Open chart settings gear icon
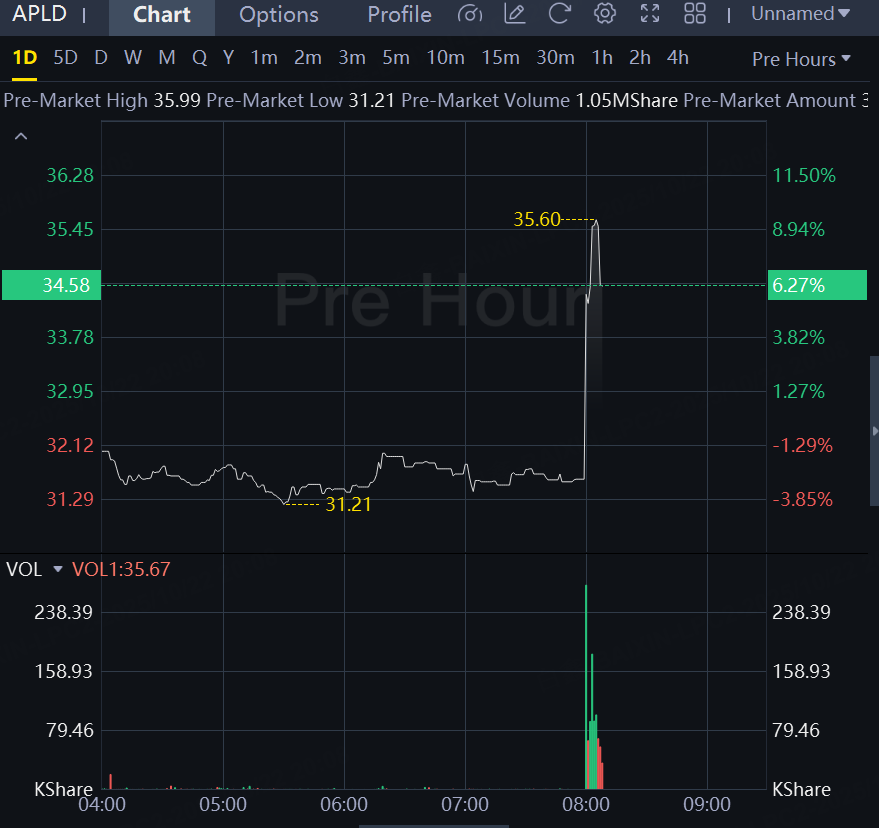 click(604, 13)
